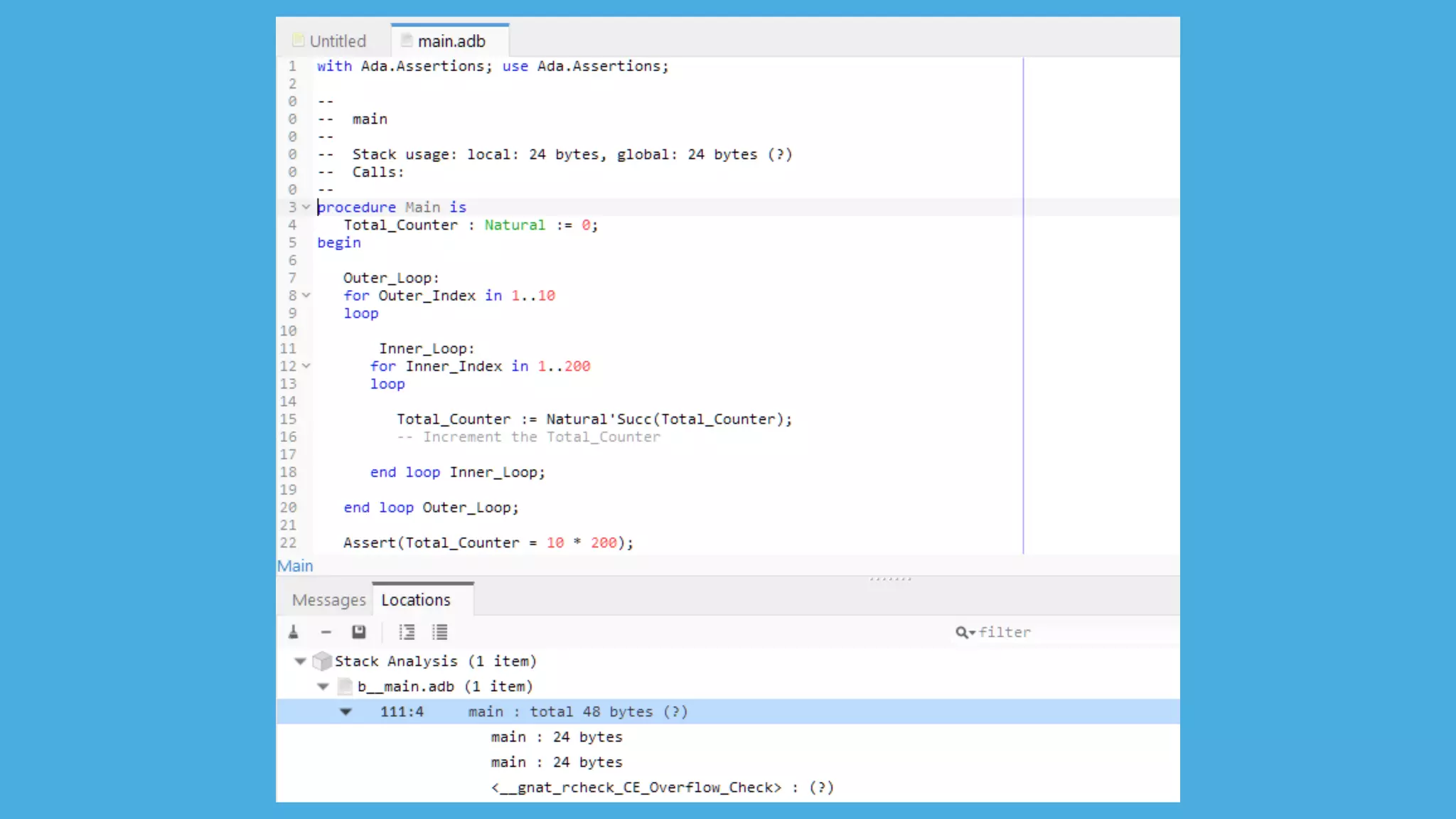Fold the procedure Main block
This screenshot has width=1456, height=819.
[306, 207]
